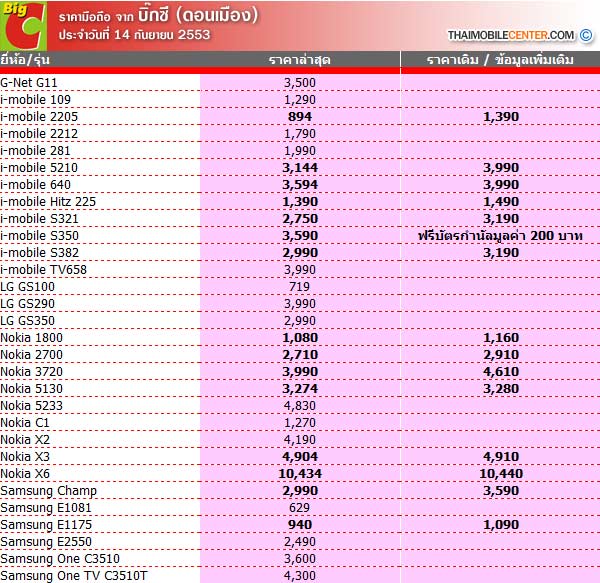This screenshot has width=600, height=583.
Task: Click the old price 10,440 of Nokia X6
Action: coord(501,474)
